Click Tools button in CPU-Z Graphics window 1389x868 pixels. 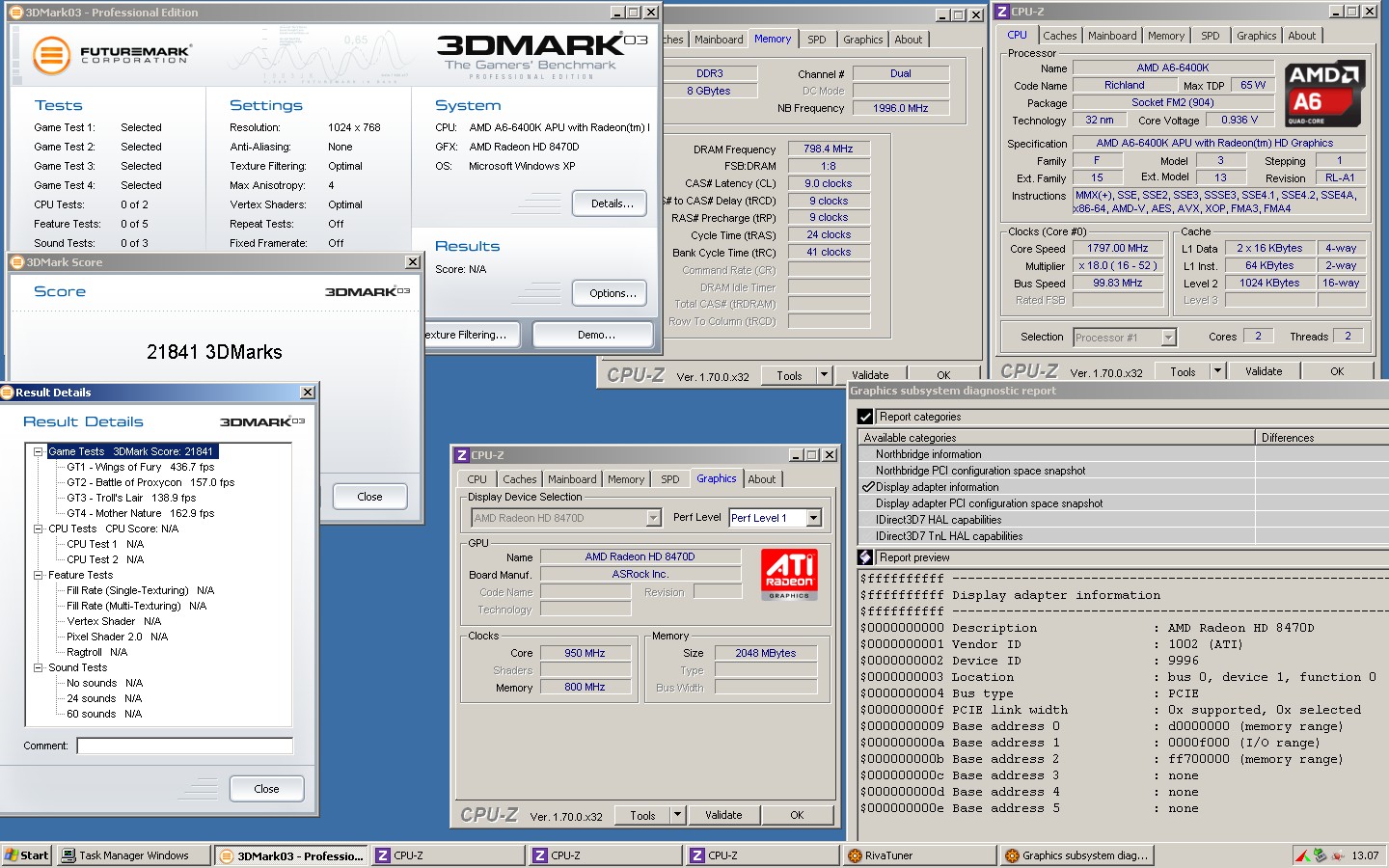coord(642,815)
